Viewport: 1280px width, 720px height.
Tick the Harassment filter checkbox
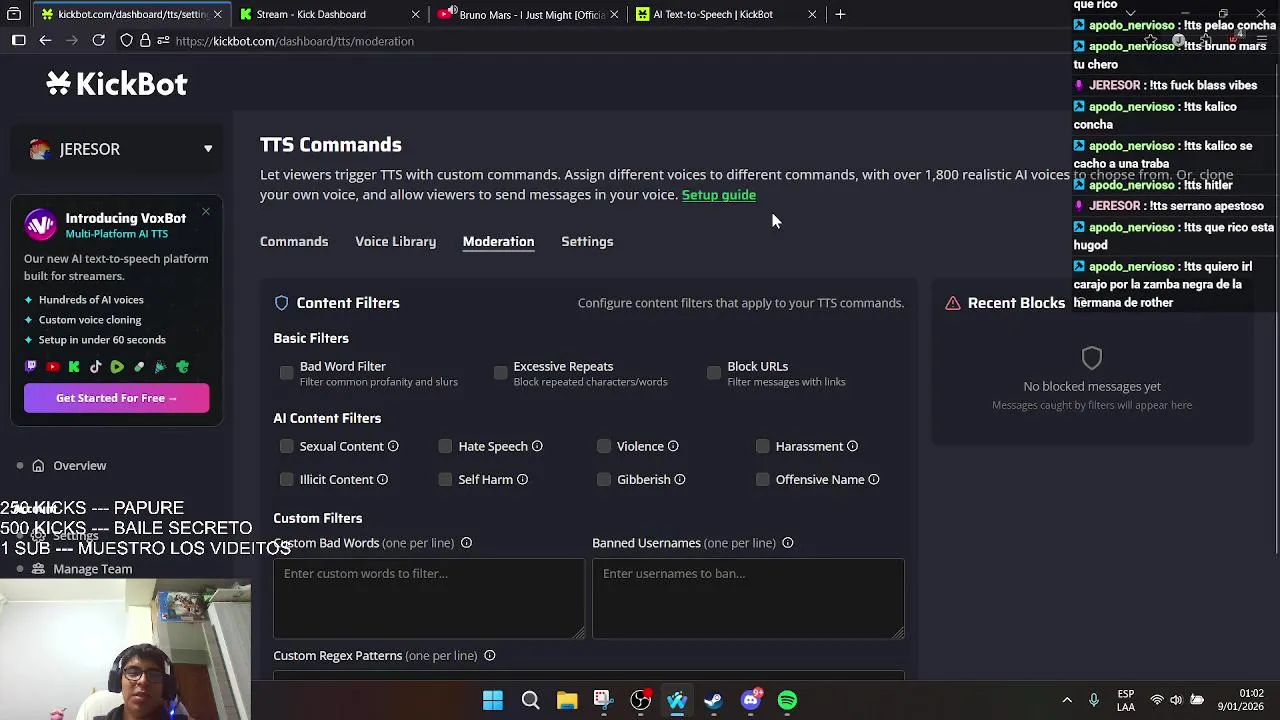point(763,446)
